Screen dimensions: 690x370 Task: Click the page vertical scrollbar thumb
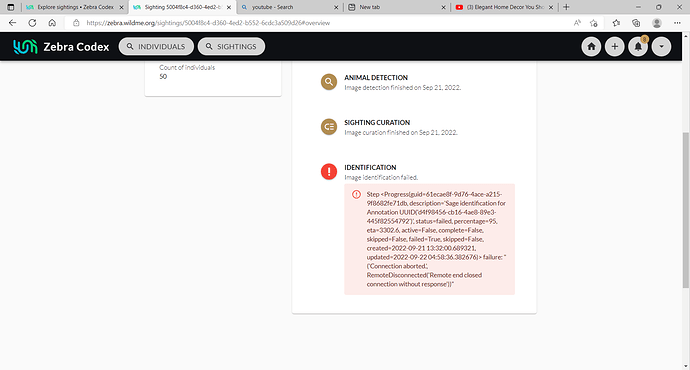(x=686, y=210)
